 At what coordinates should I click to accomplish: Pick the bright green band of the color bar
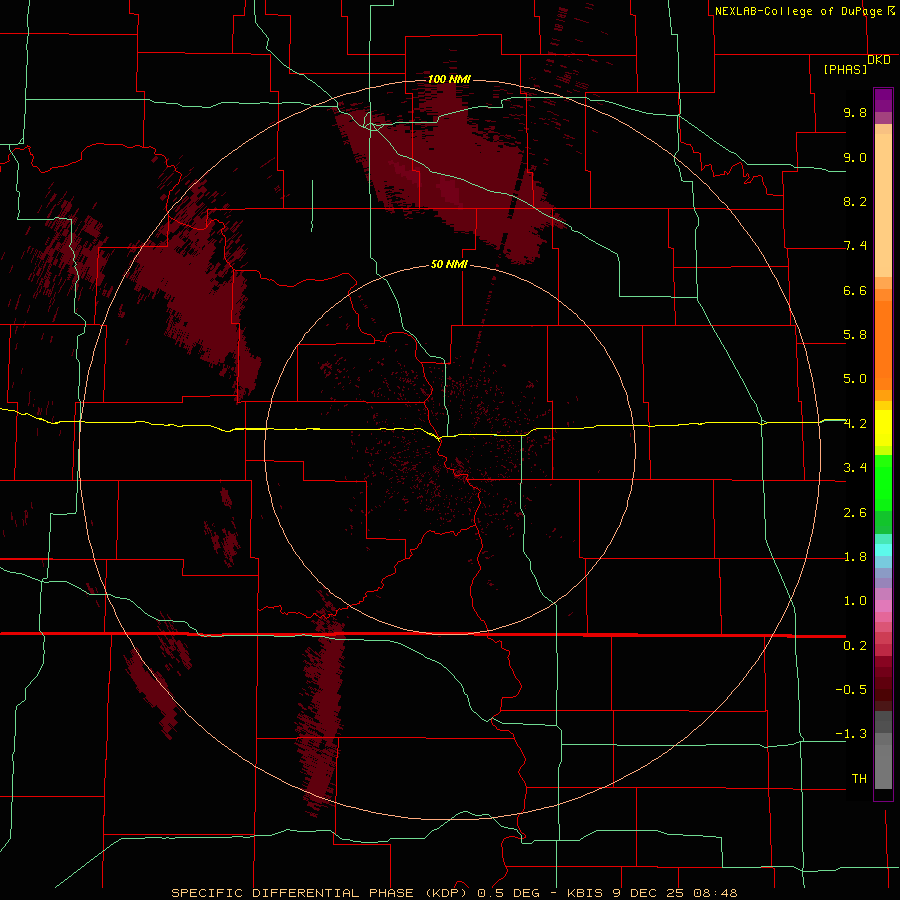883,482
